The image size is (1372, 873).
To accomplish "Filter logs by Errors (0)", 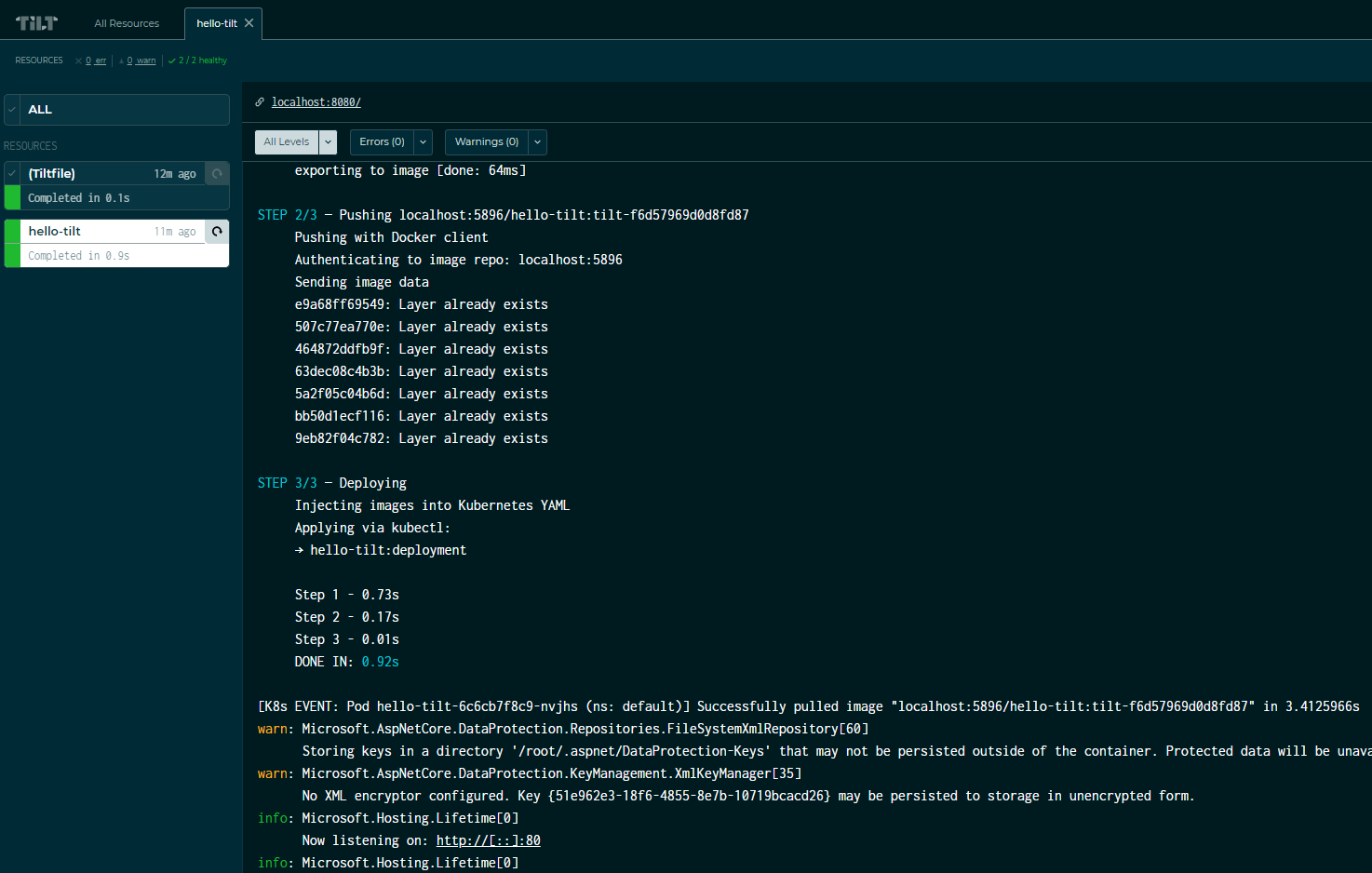I will [382, 141].
